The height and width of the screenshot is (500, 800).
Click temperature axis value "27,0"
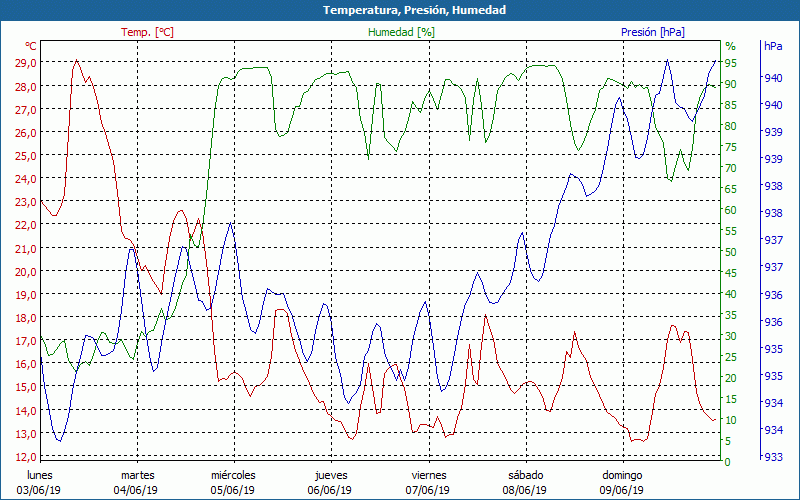click(x=25, y=110)
